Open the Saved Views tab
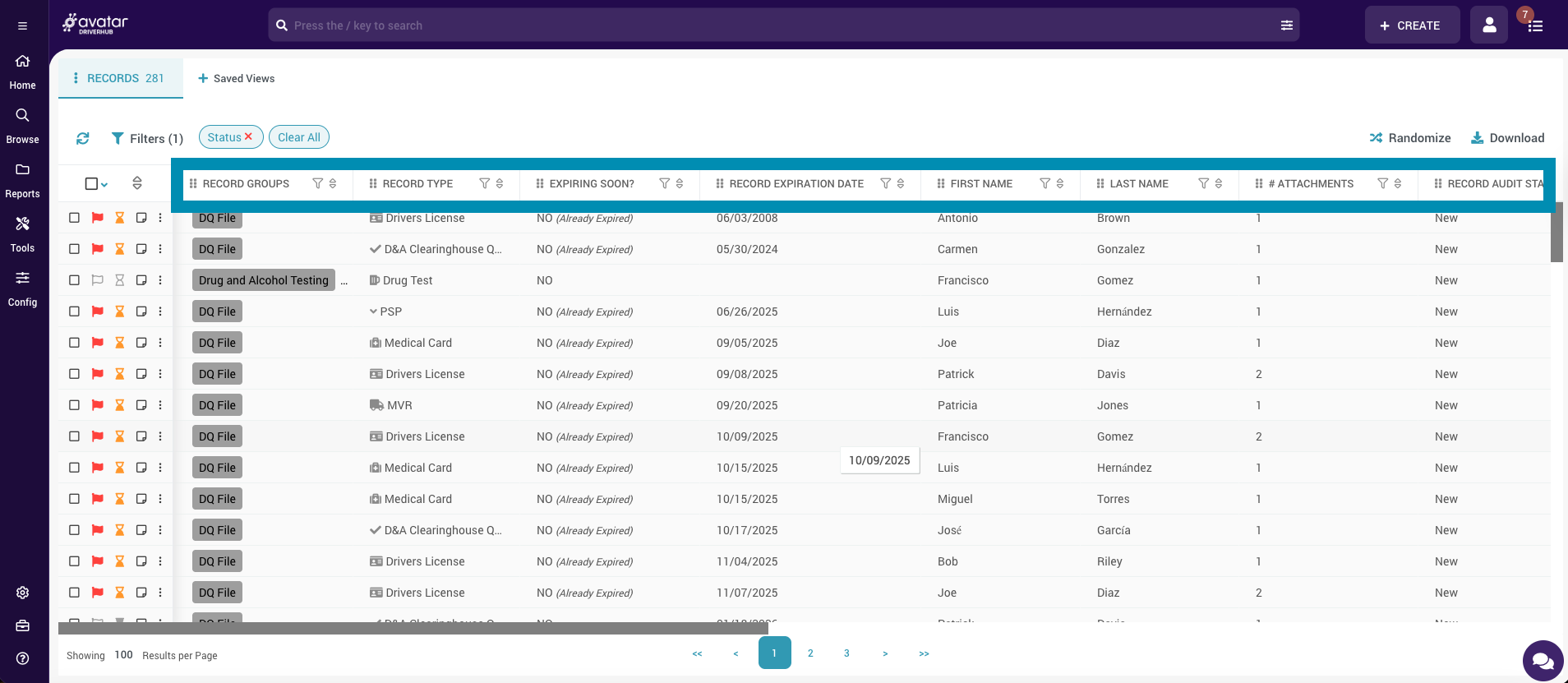 click(237, 78)
